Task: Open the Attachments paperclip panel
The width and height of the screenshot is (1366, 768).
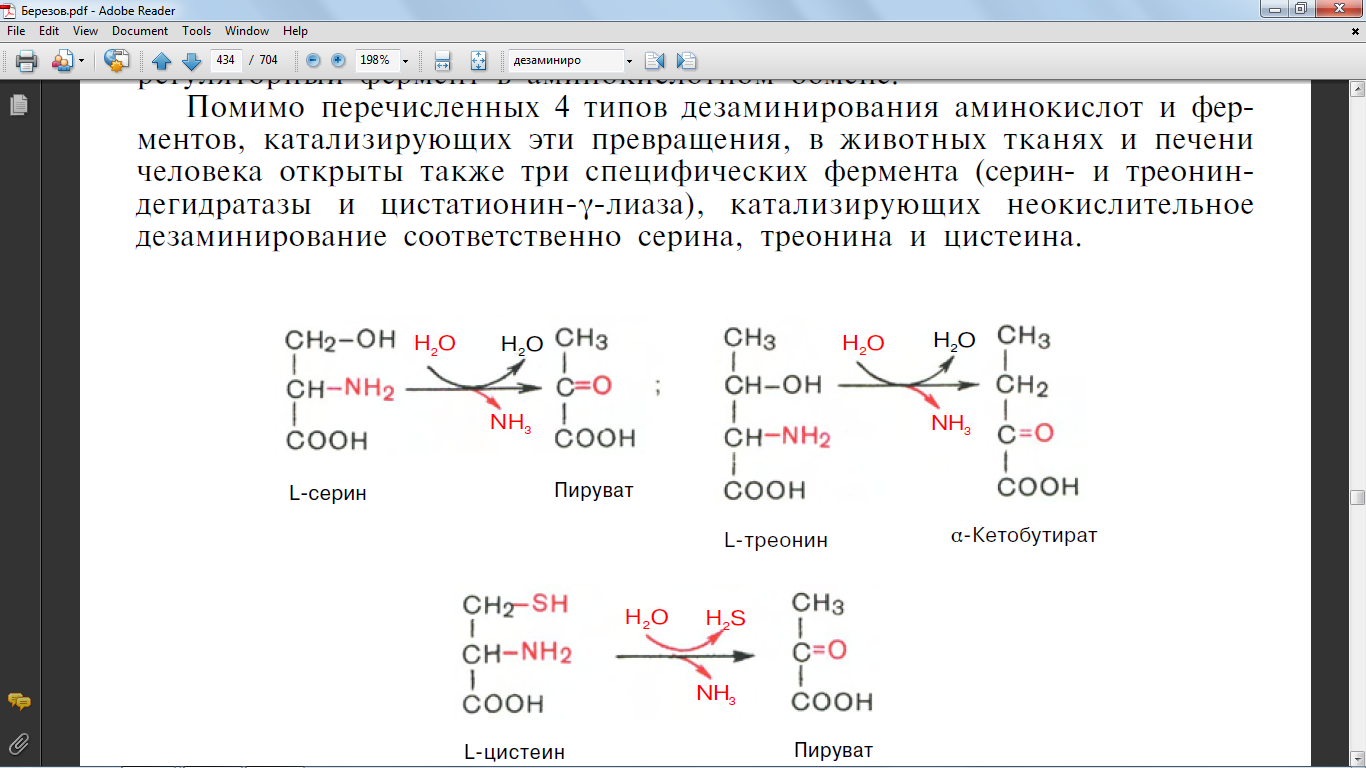Action: (x=18, y=743)
